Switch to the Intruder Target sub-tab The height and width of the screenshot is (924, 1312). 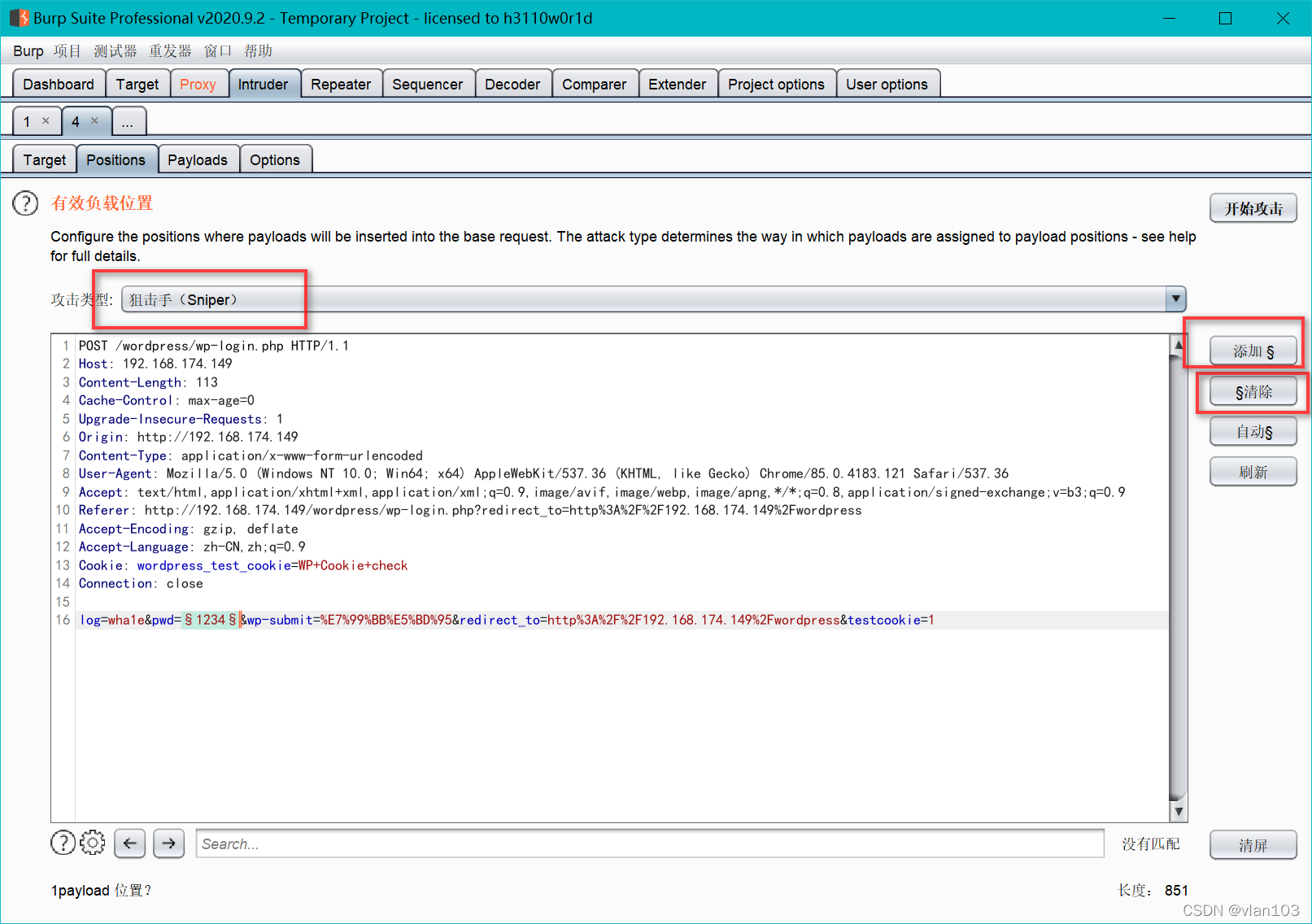[45, 160]
